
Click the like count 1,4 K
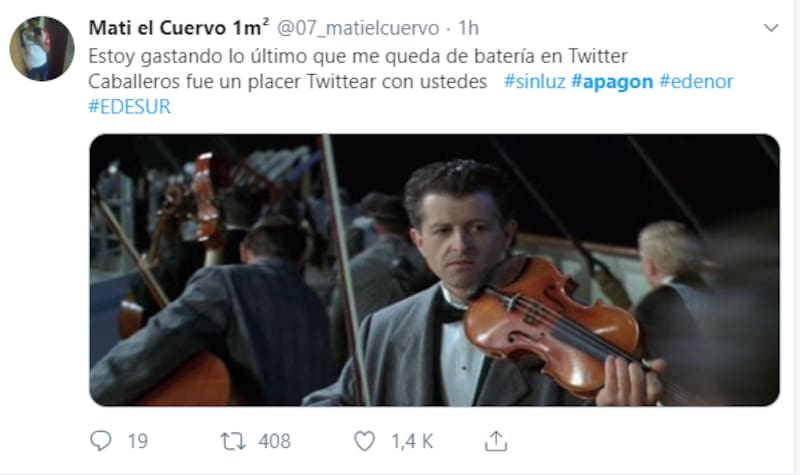[x=412, y=441]
